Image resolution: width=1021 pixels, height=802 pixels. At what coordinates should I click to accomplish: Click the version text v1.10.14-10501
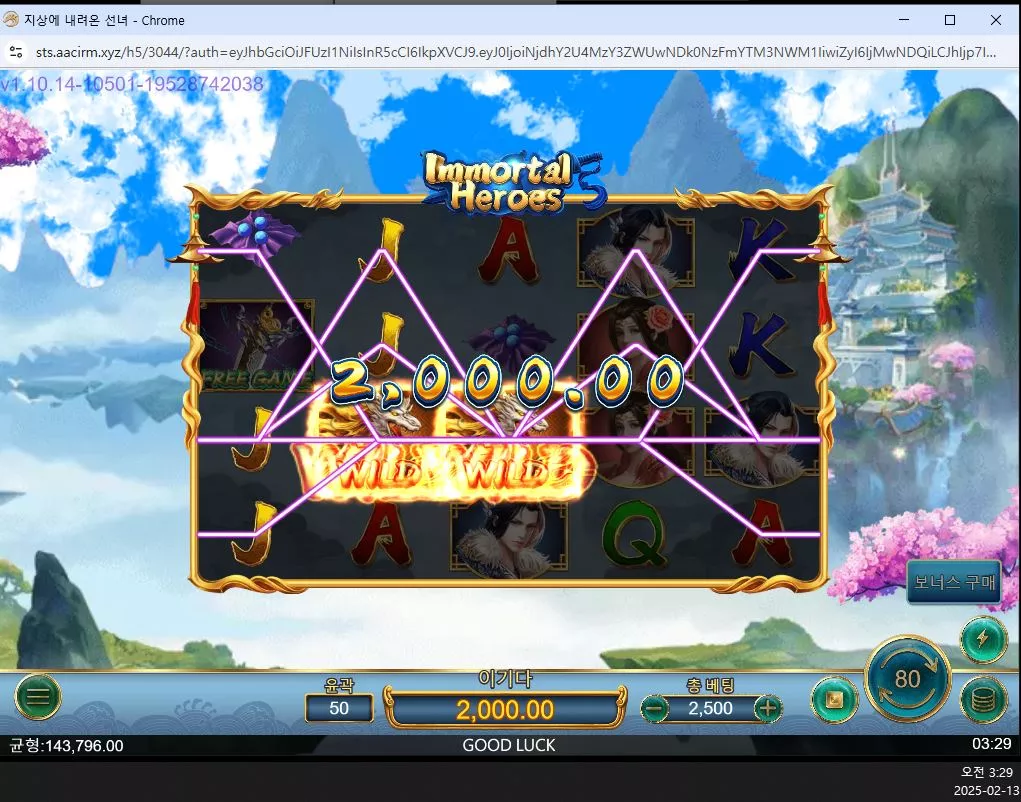[x=132, y=84]
